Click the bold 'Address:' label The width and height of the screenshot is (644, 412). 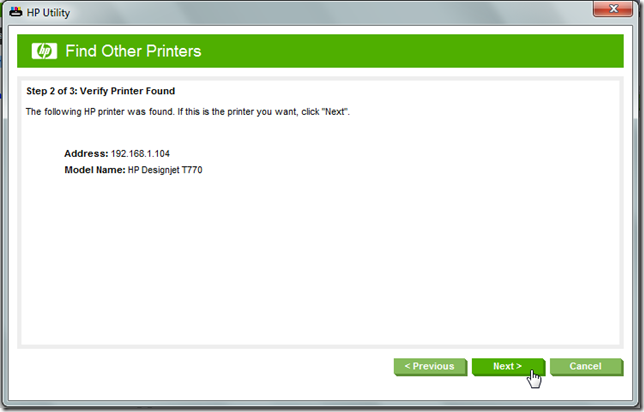tap(86, 154)
